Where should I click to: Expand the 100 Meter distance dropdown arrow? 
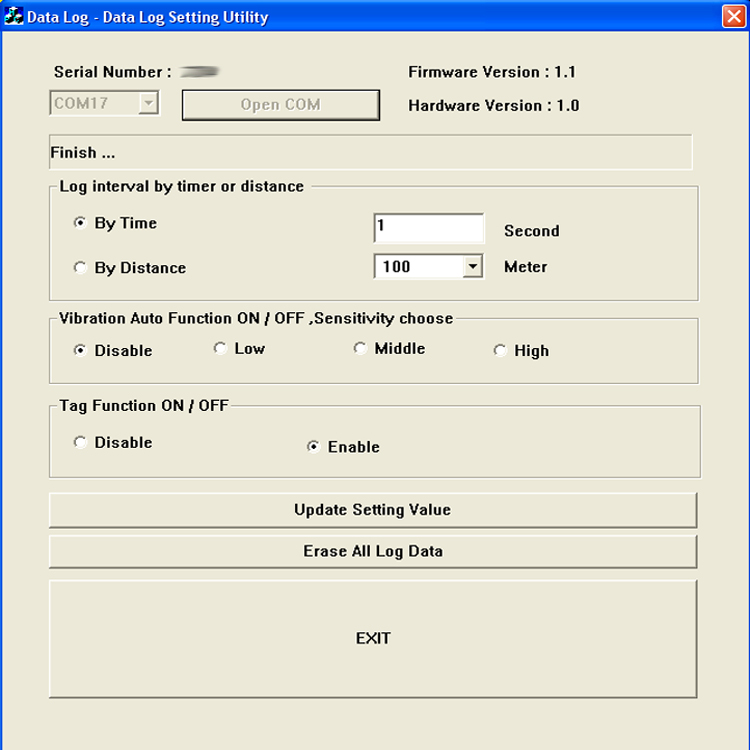pyautogui.click(x=473, y=267)
